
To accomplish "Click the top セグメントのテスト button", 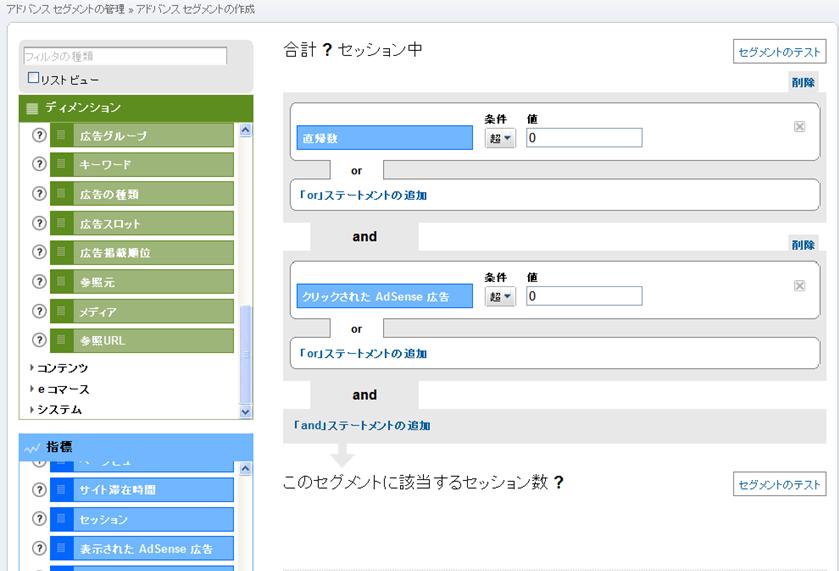I will point(779,52).
